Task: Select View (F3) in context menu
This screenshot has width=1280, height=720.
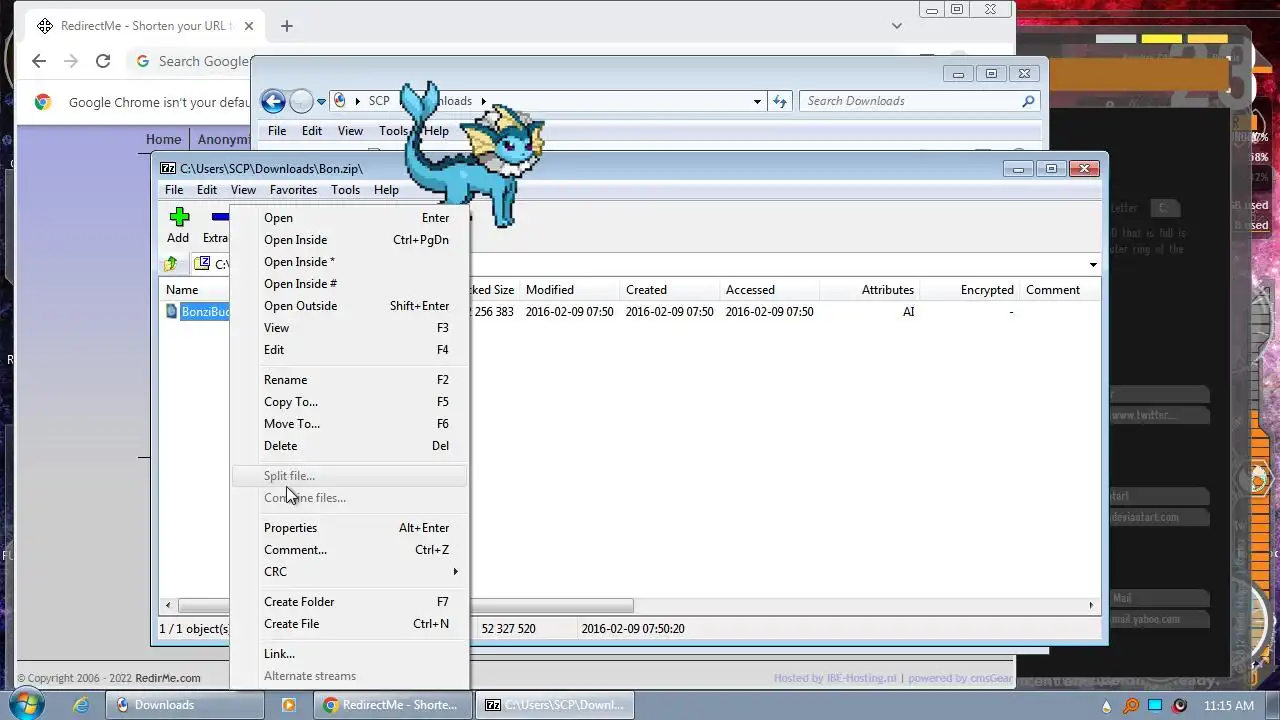Action: (x=350, y=328)
